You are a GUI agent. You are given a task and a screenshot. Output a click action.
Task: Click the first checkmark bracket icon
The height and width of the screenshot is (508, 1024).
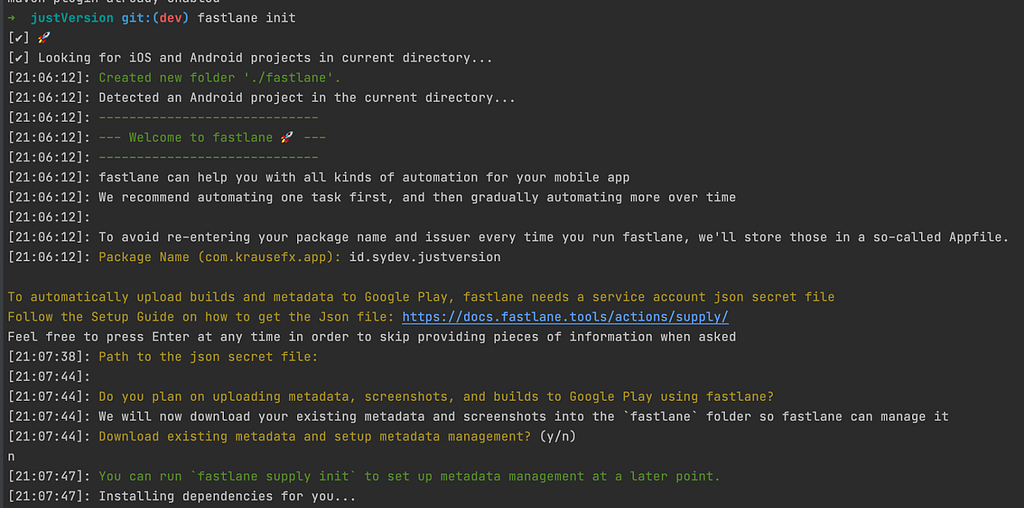pos(19,38)
